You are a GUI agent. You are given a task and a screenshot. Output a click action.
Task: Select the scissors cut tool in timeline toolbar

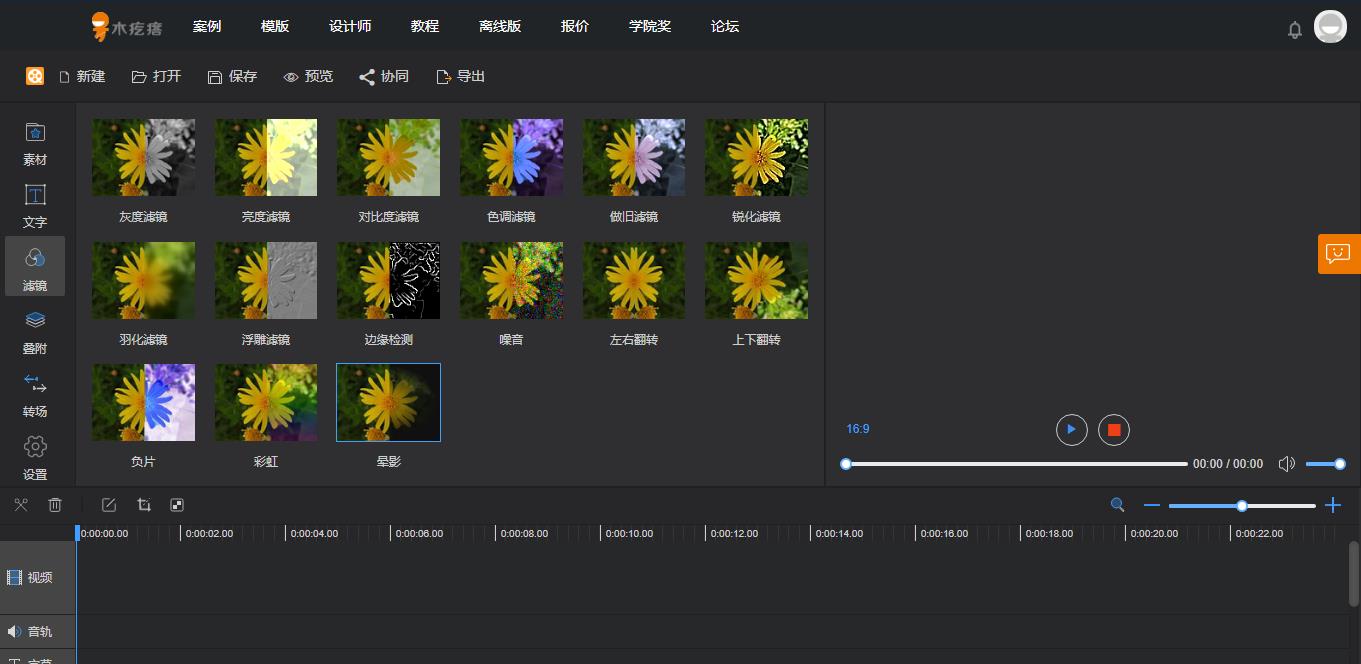point(20,505)
